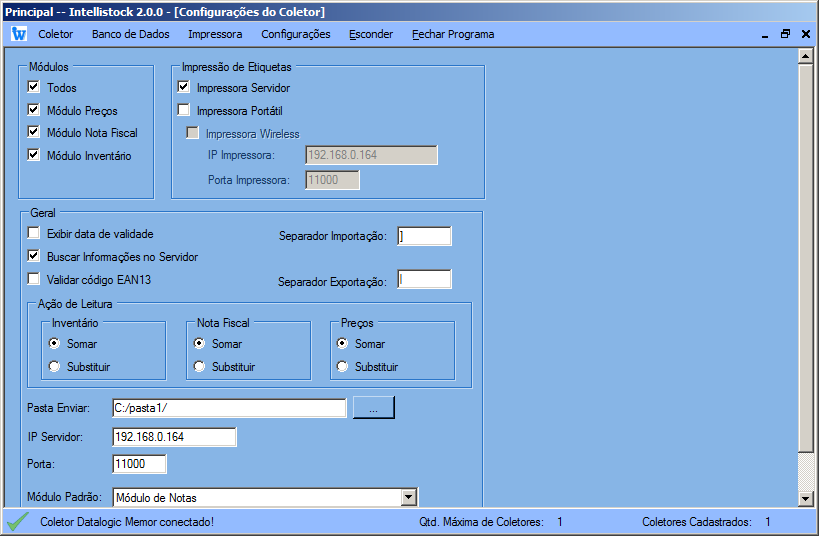Click the scrollbar down arrow

click(x=805, y=499)
